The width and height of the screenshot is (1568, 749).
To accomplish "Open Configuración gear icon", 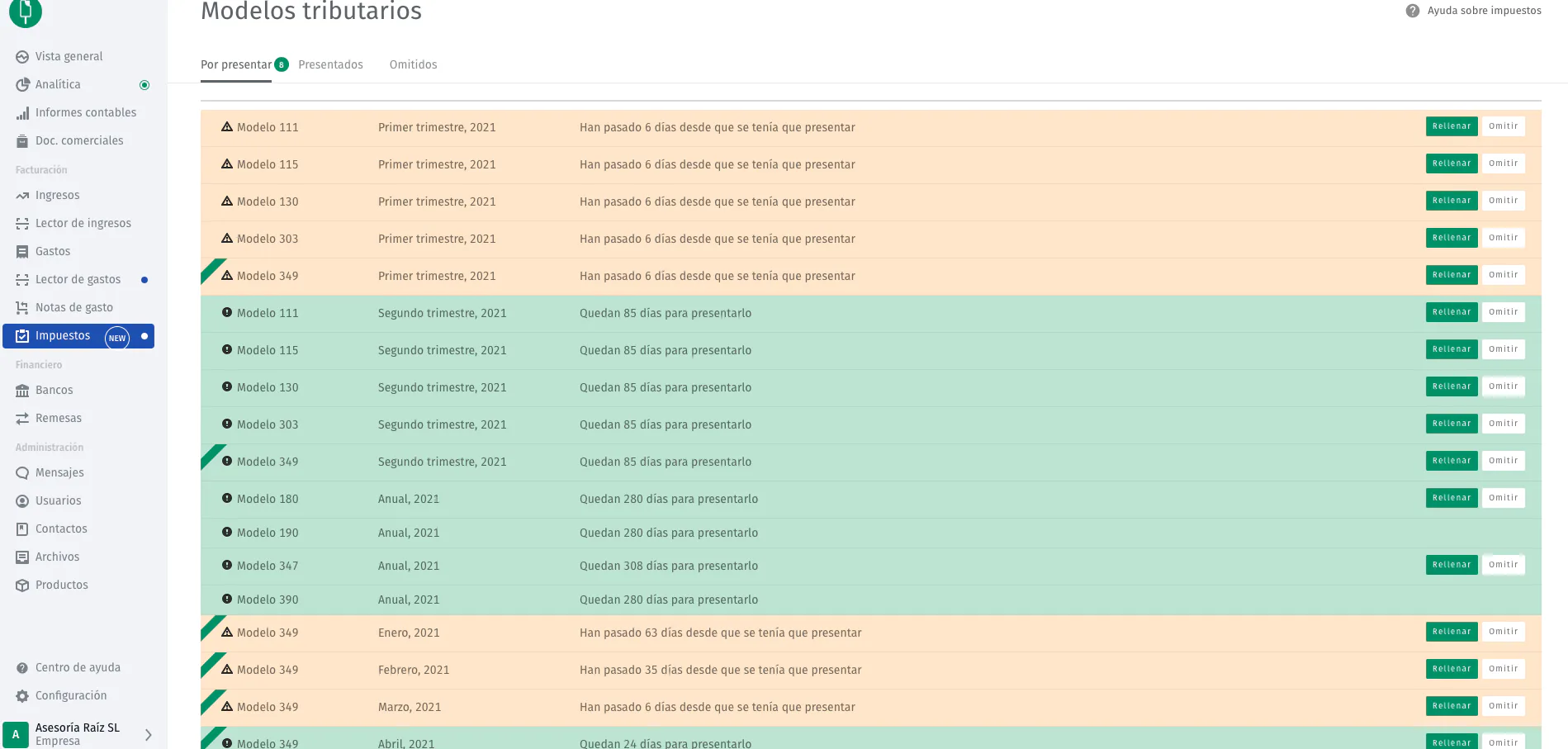I will pyautogui.click(x=22, y=696).
